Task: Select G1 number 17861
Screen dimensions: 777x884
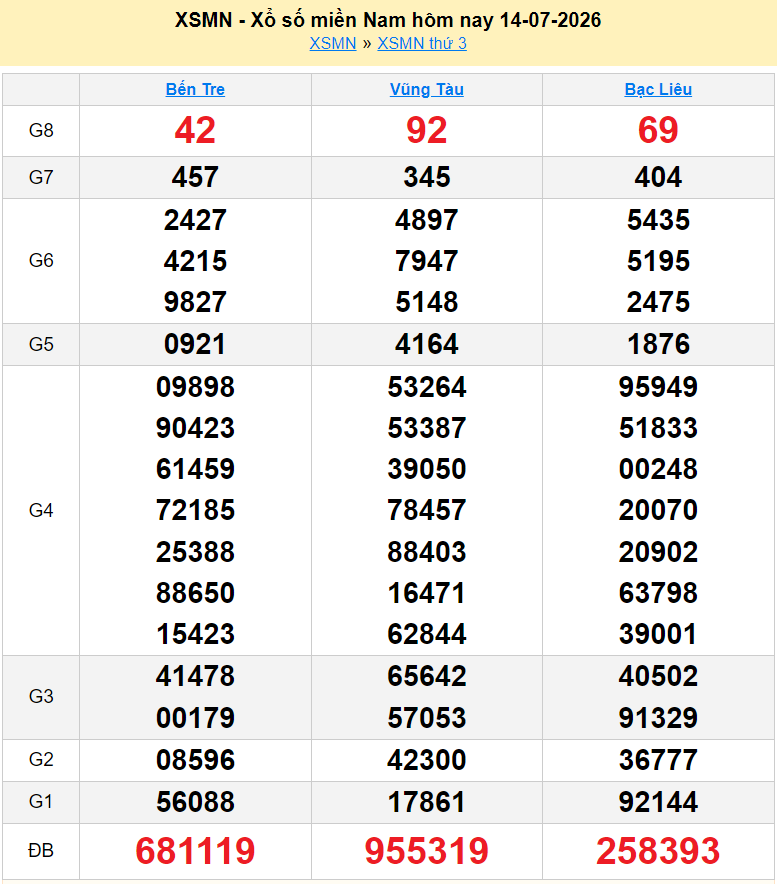Action: [x=427, y=802]
